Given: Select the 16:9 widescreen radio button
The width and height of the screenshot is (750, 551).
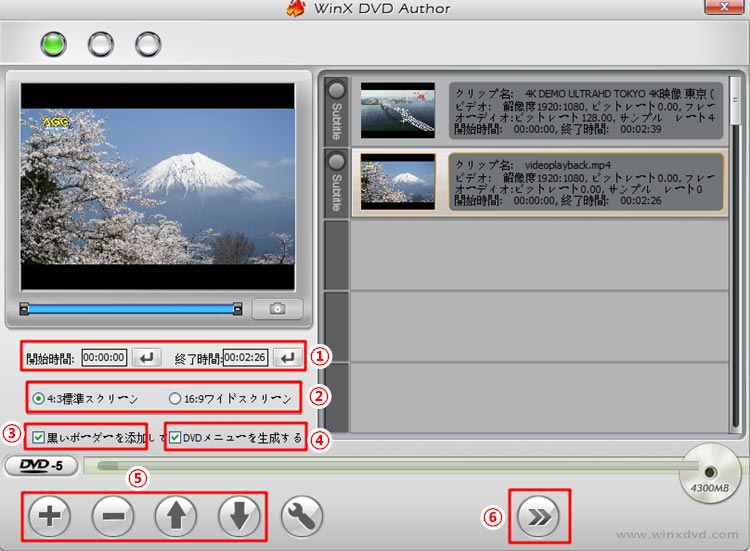Looking at the screenshot, I should (175, 398).
